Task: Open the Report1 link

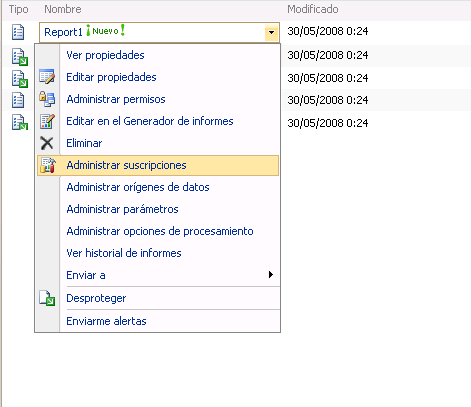Action: pyautogui.click(x=63, y=32)
